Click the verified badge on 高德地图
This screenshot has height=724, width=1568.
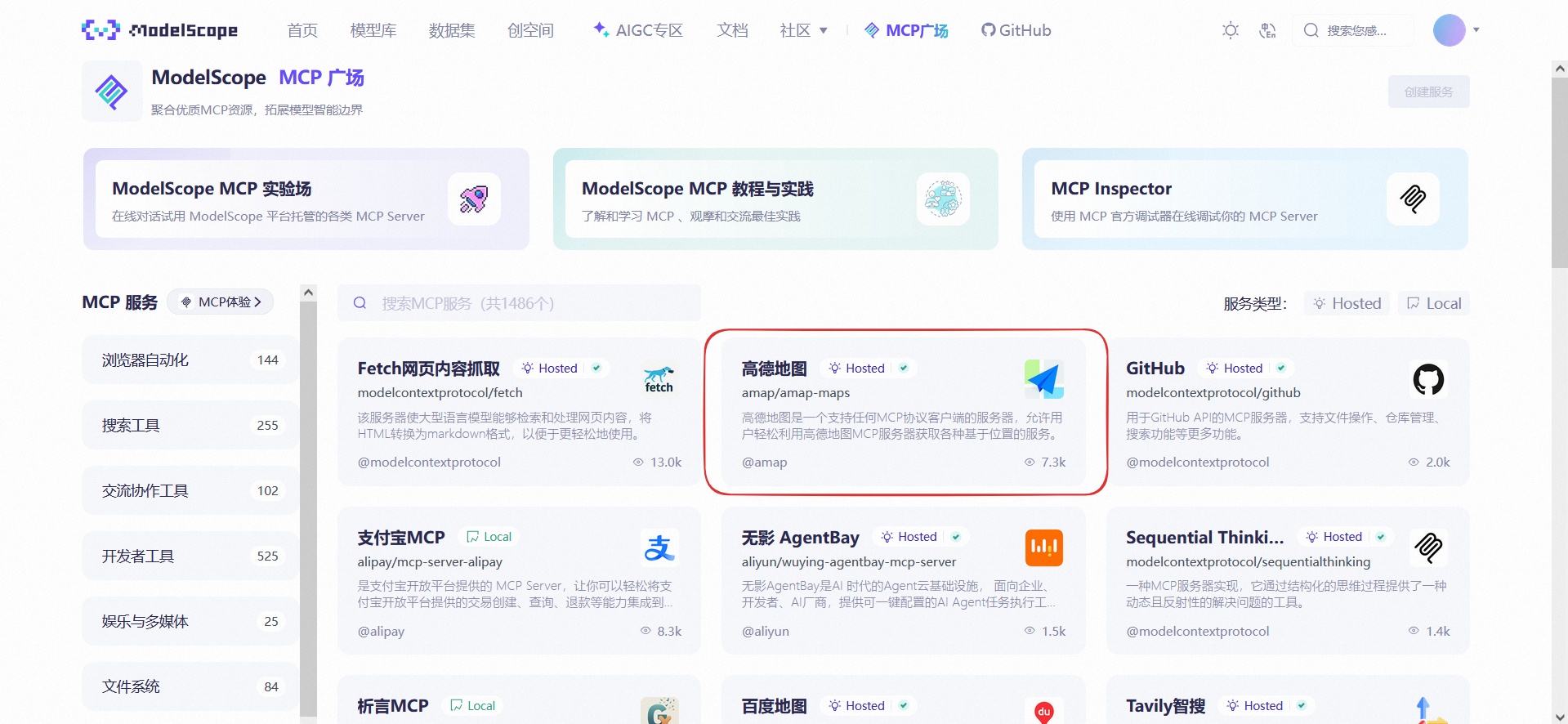pyautogui.click(x=904, y=368)
